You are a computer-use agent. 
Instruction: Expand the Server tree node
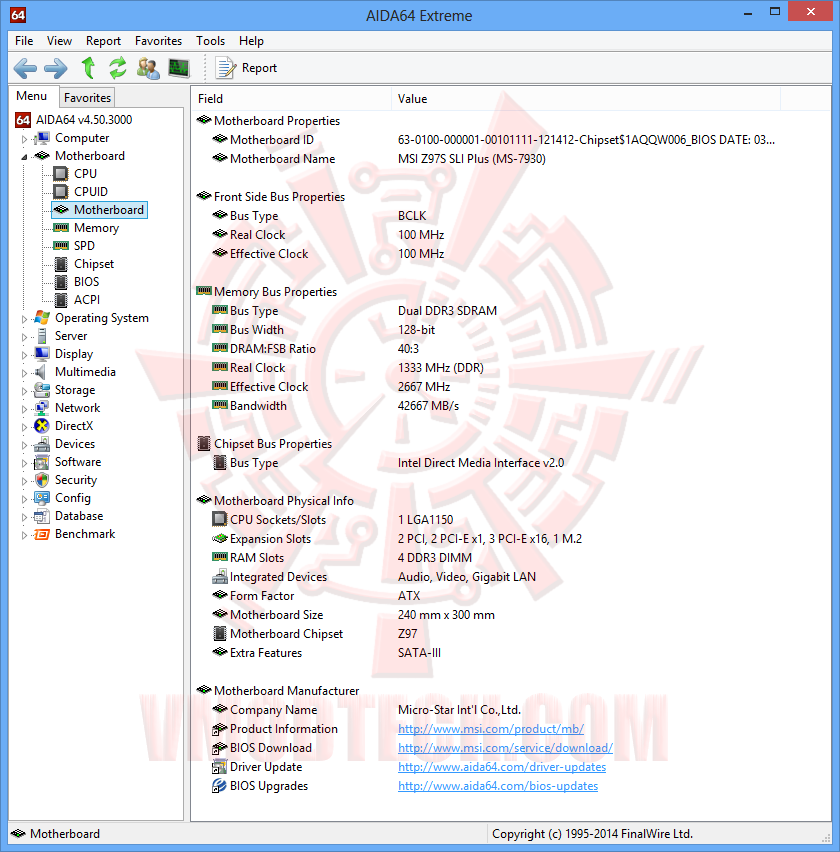tap(24, 337)
